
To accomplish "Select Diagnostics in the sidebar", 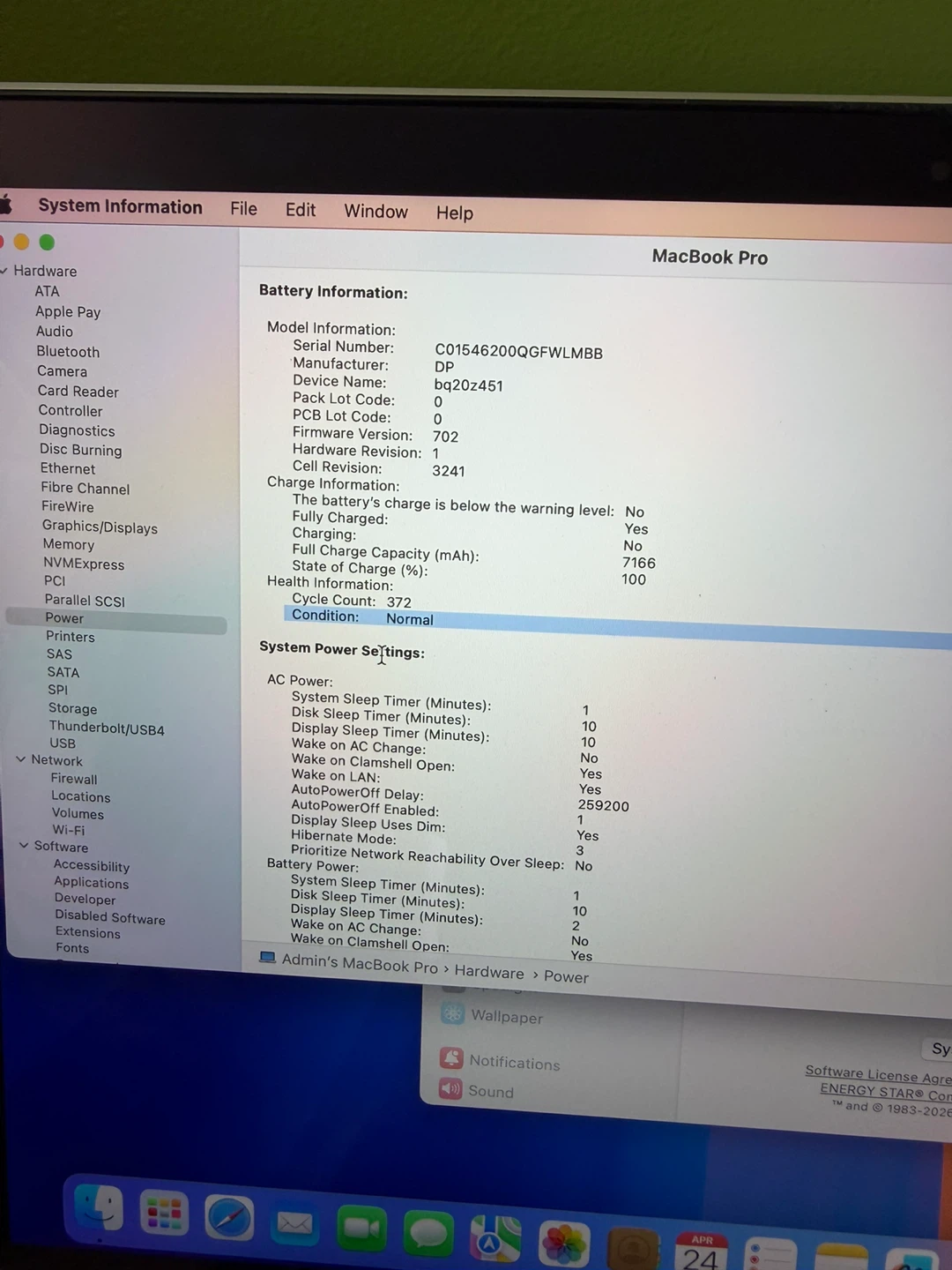I will (x=77, y=430).
